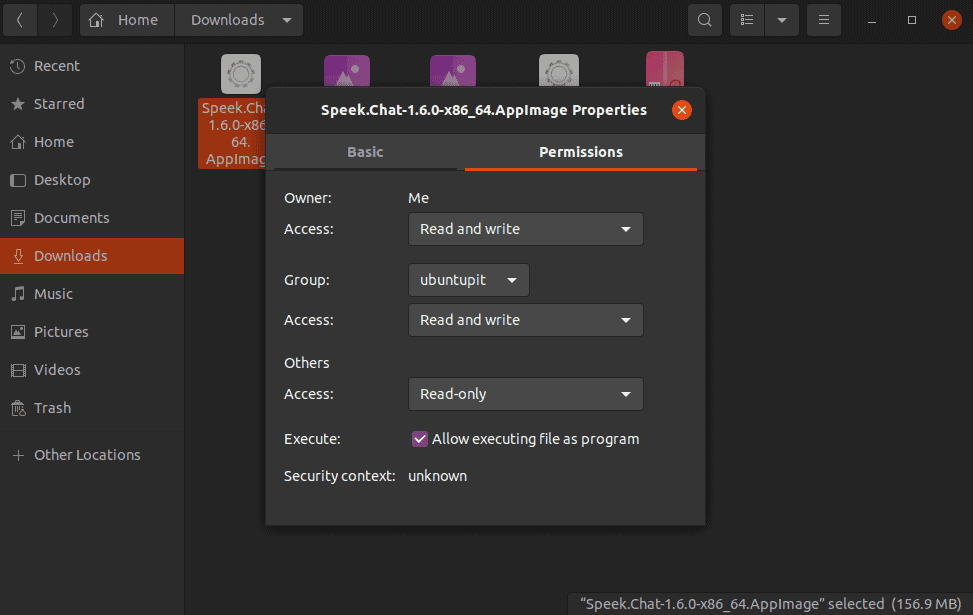Select the second purple image file
Image resolution: width=973 pixels, height=615 pixels.
tap(453, 71)
